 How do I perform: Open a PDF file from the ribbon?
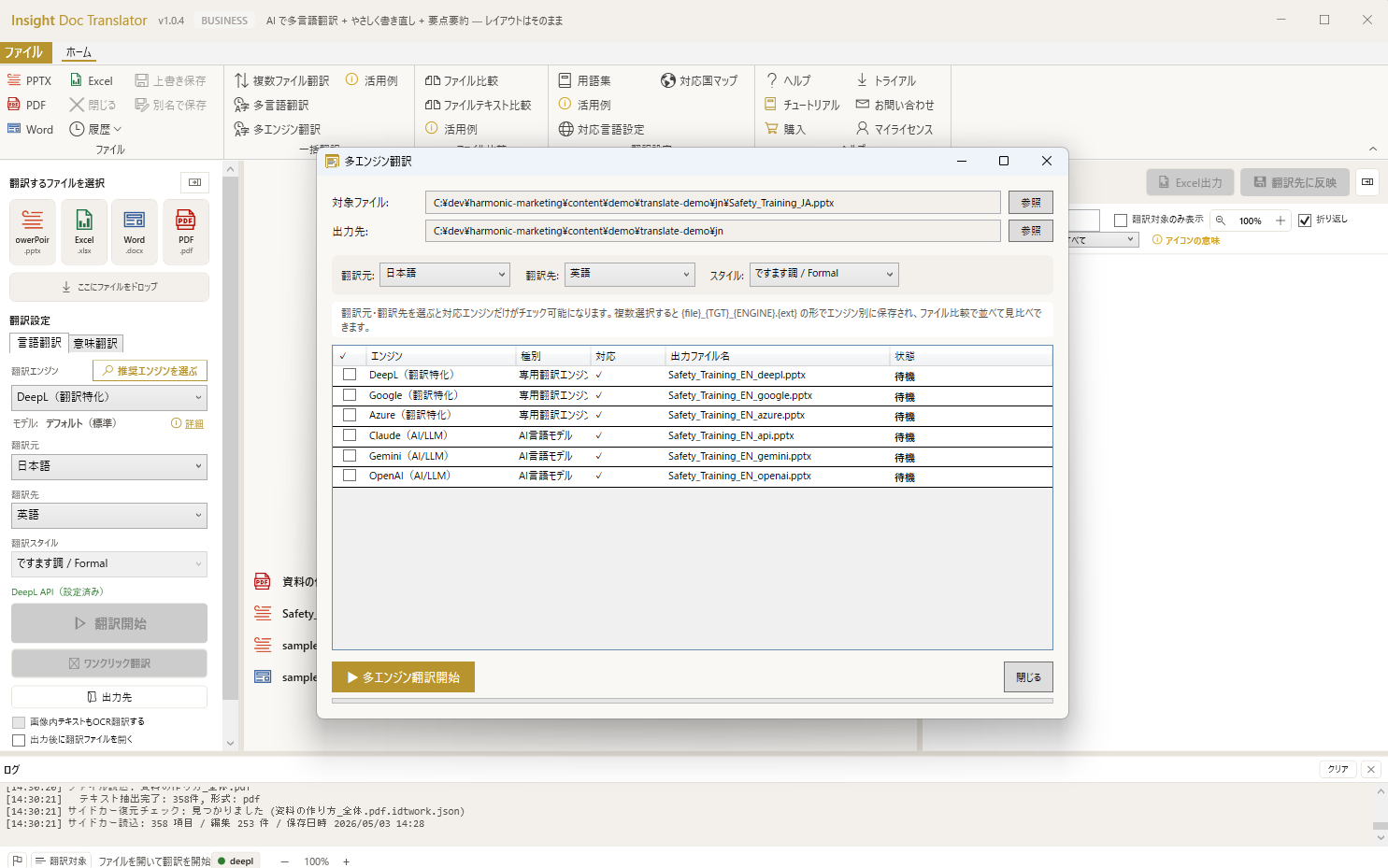click(27, 105)
